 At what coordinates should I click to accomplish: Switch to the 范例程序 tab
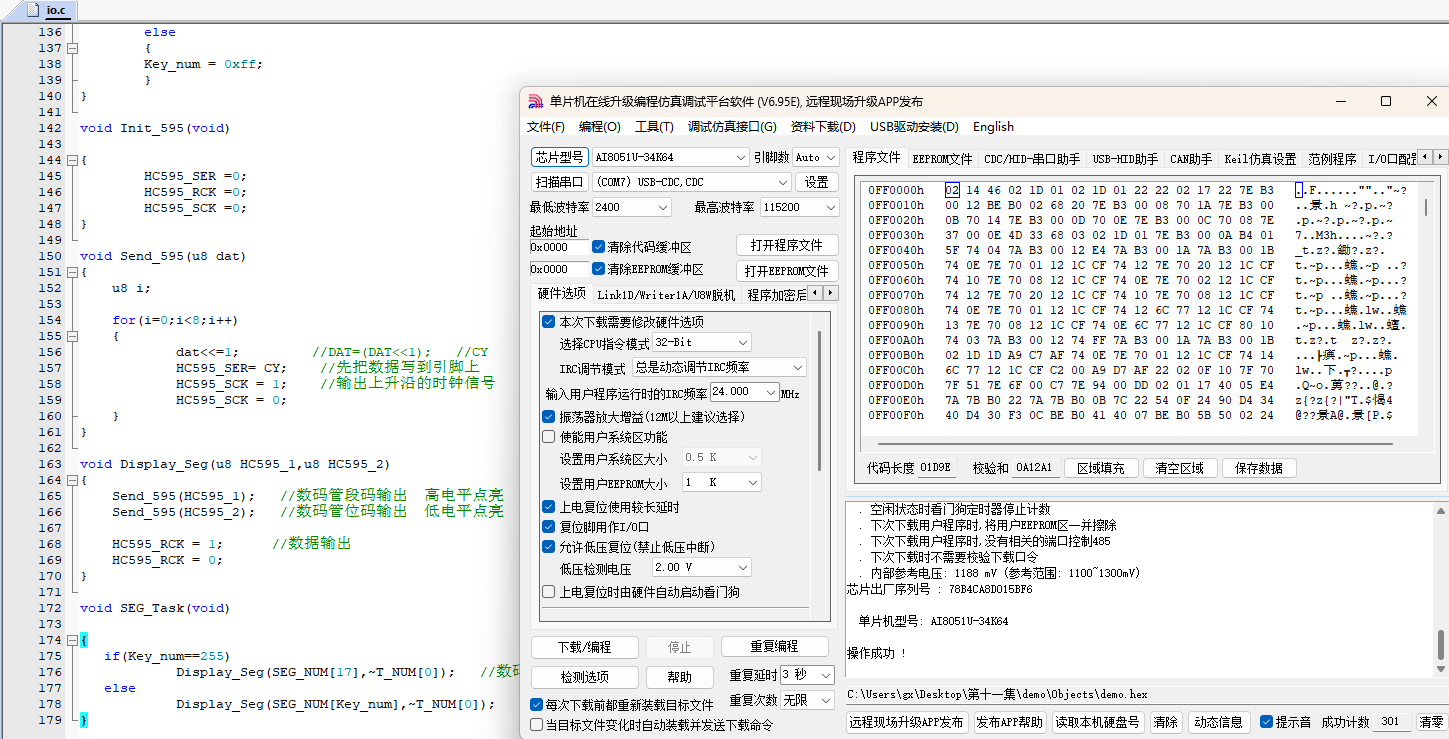tap(1332, 158)
